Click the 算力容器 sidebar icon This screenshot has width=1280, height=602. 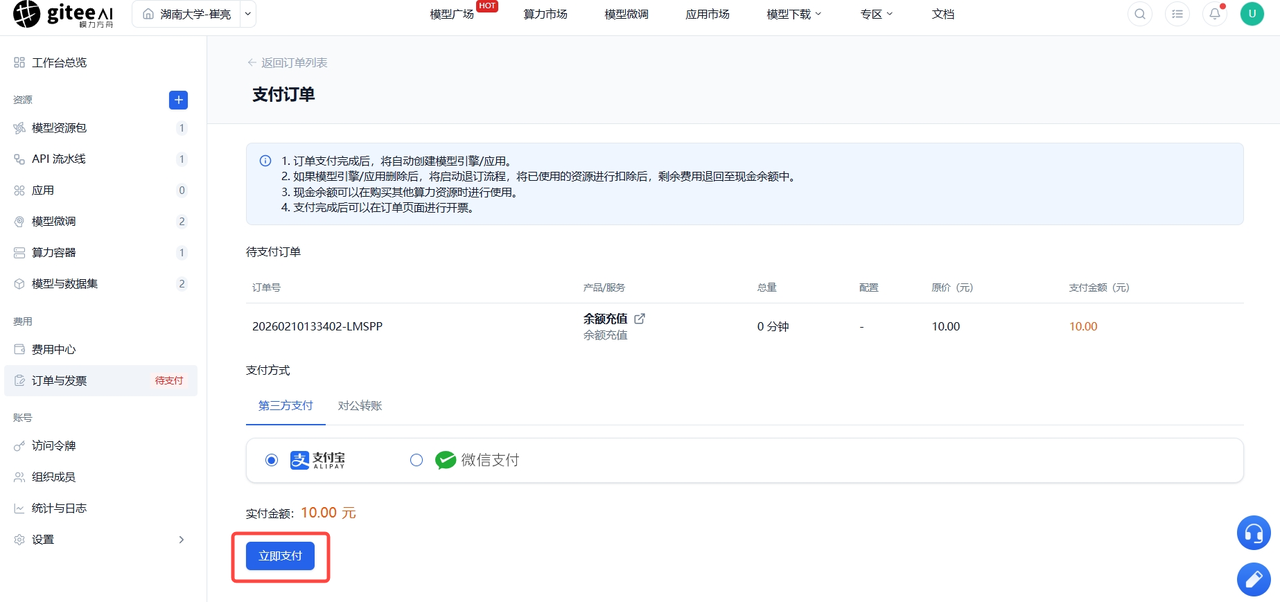click(x=19, y=253)
